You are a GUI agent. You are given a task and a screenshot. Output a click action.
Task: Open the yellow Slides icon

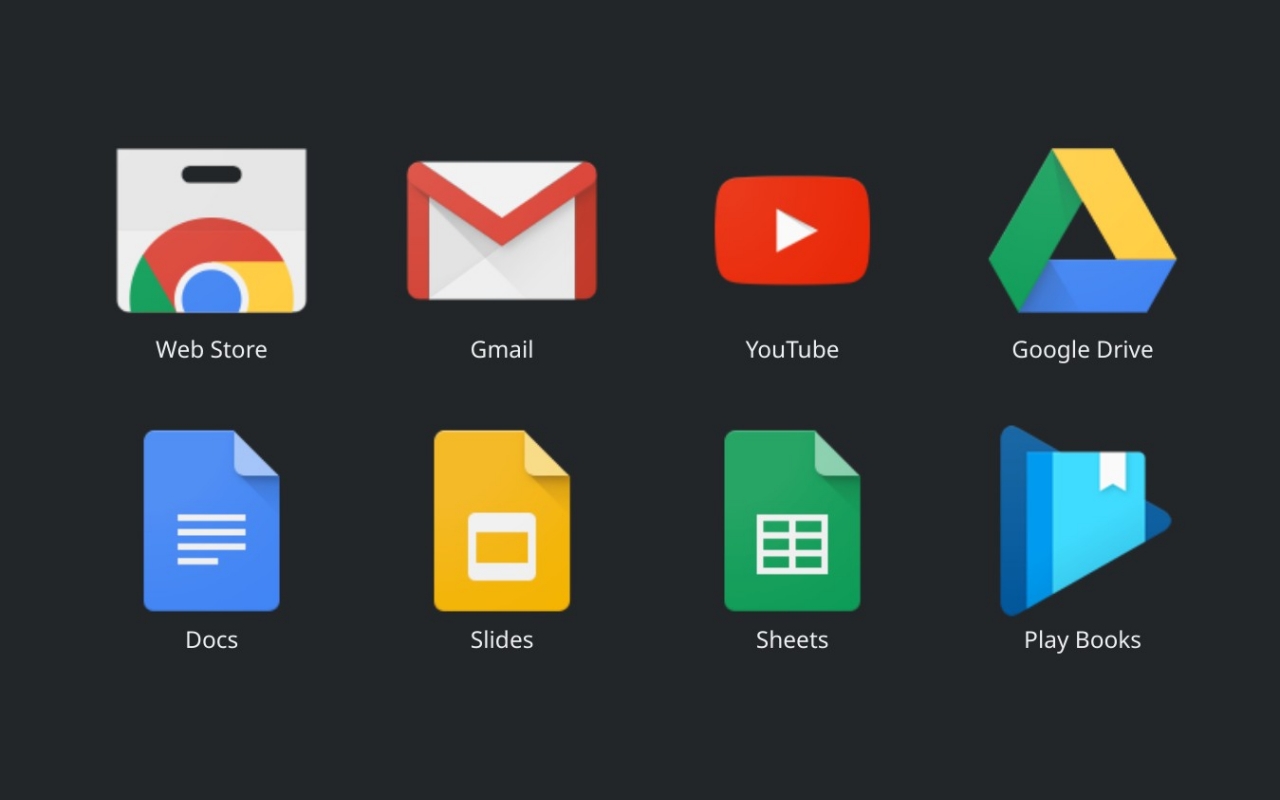pyautogui.click(x=502, y=520)
